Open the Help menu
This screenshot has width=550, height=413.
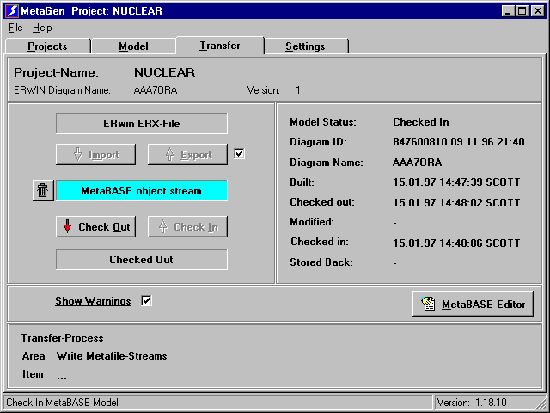[x=42, y=28]
